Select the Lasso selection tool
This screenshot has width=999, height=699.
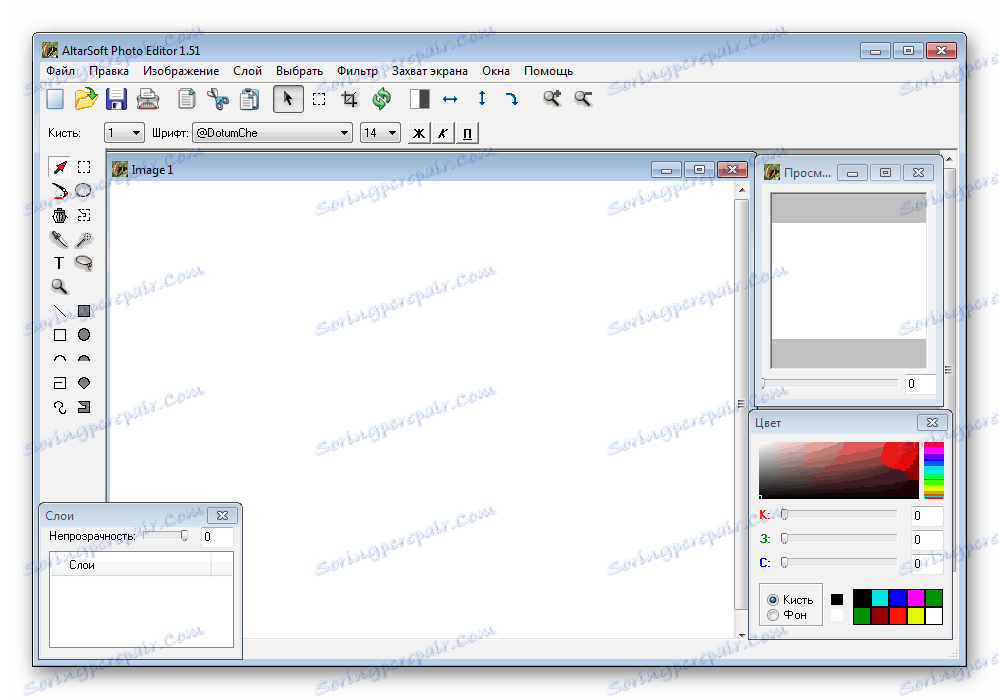tap(84, 262)
